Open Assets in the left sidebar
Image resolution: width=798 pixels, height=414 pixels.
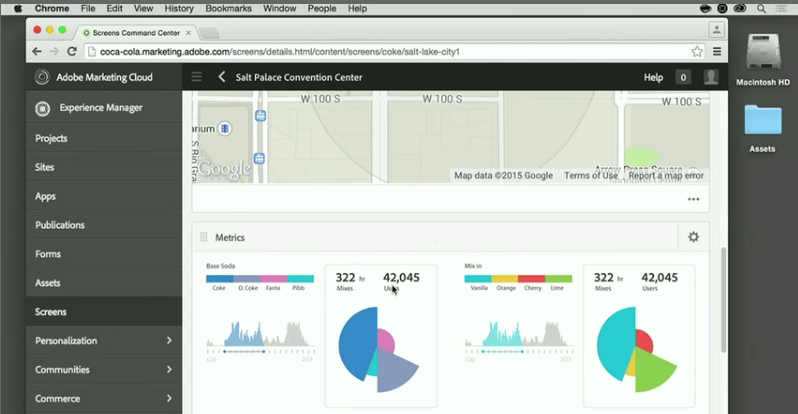(48, 283)
